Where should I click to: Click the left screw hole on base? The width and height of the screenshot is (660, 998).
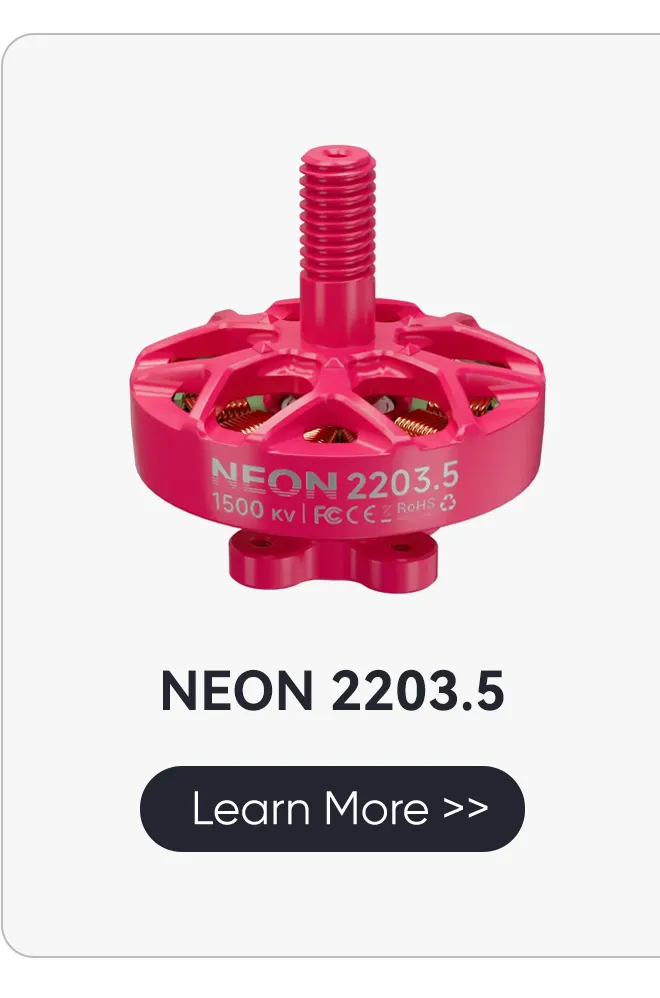tap(259, 542)
